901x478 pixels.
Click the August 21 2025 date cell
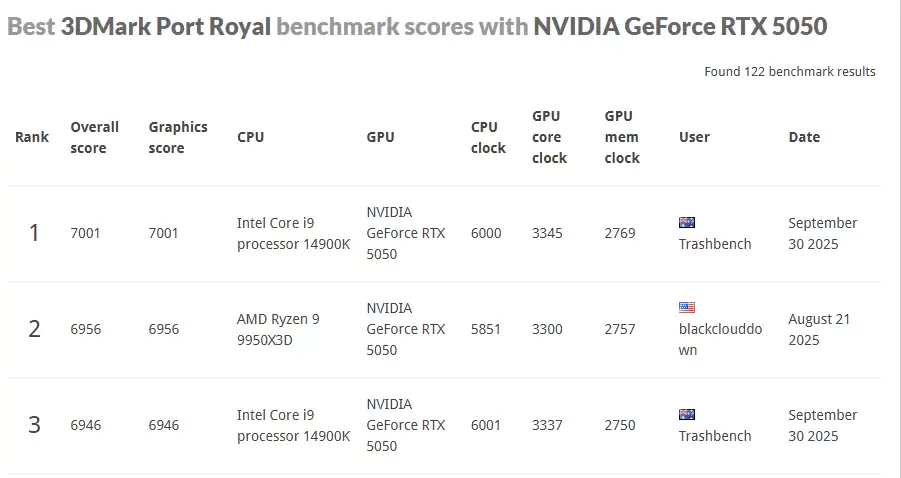point(818,329)
